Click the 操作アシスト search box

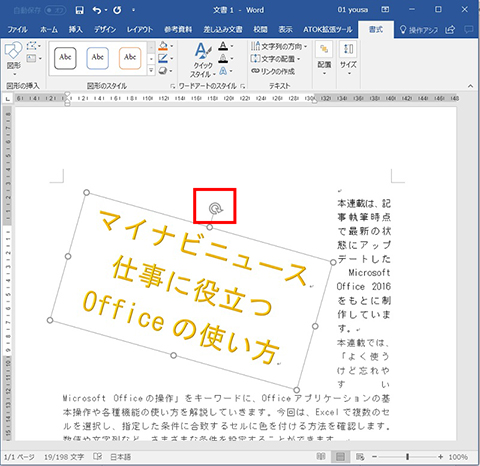tap(419, 30)
